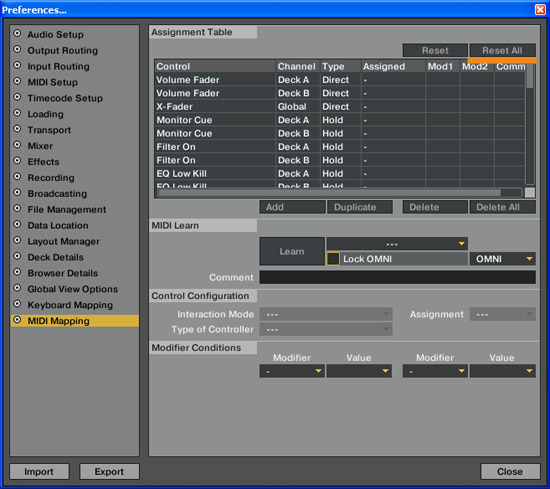Click the radio bullet beside Layout Manager
The image size is (550, 489).
(17, 240)
